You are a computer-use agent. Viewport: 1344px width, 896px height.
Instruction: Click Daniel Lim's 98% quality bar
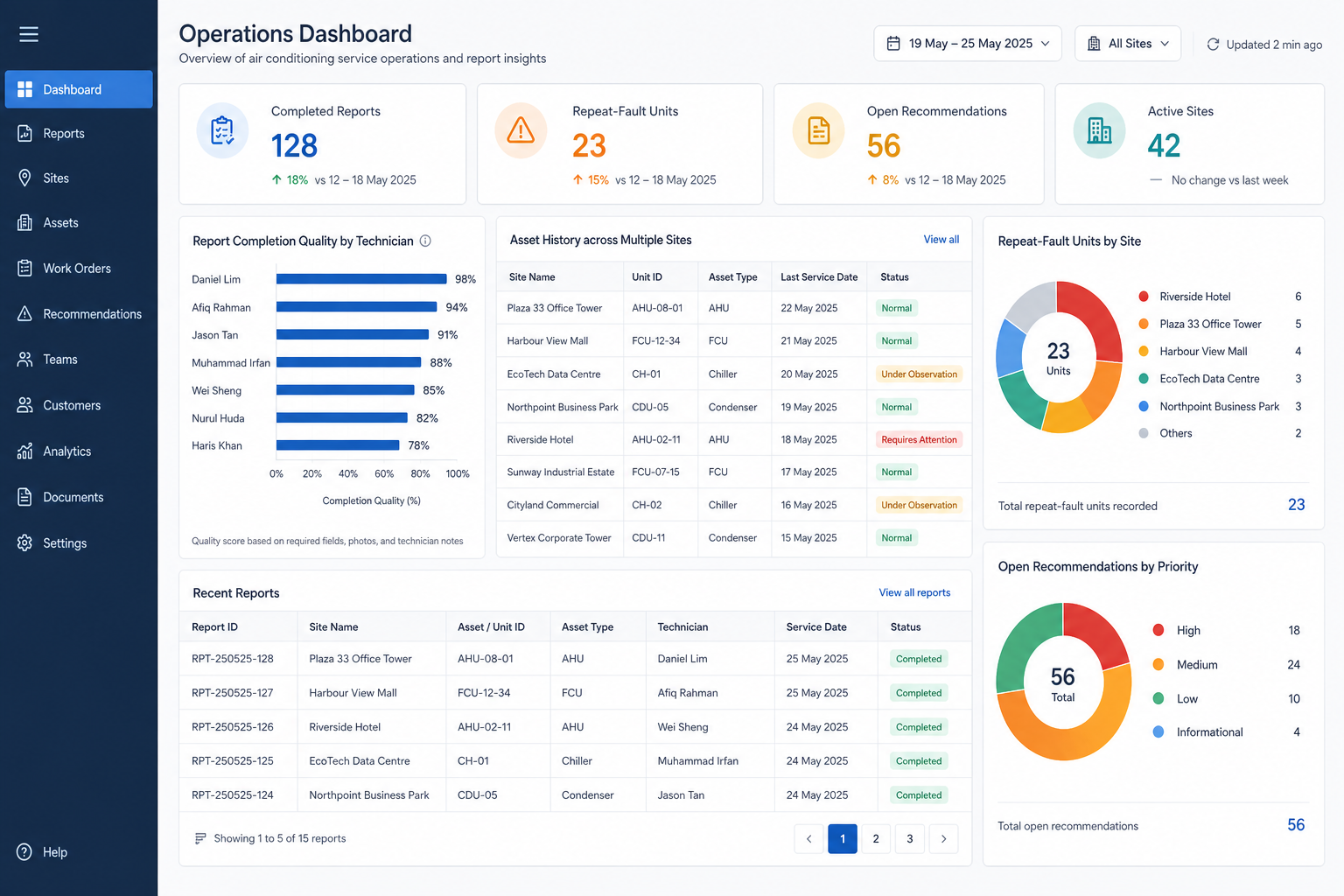(x=361, y=279)
